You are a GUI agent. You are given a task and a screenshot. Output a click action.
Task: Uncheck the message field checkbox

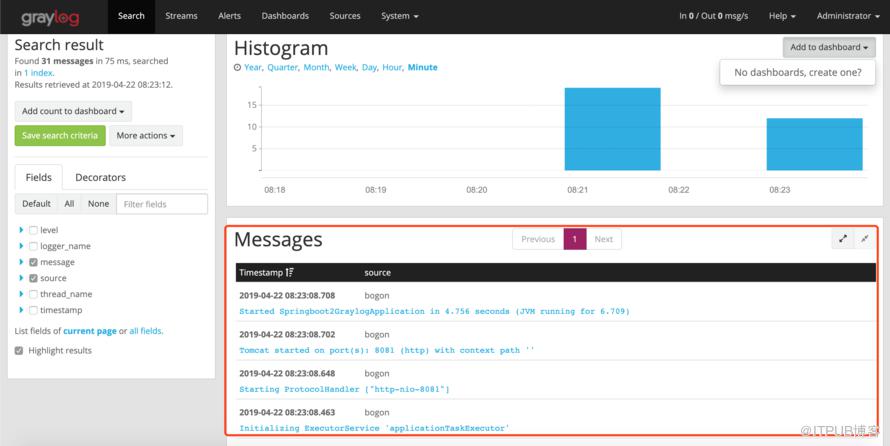(x=33, y=262)
